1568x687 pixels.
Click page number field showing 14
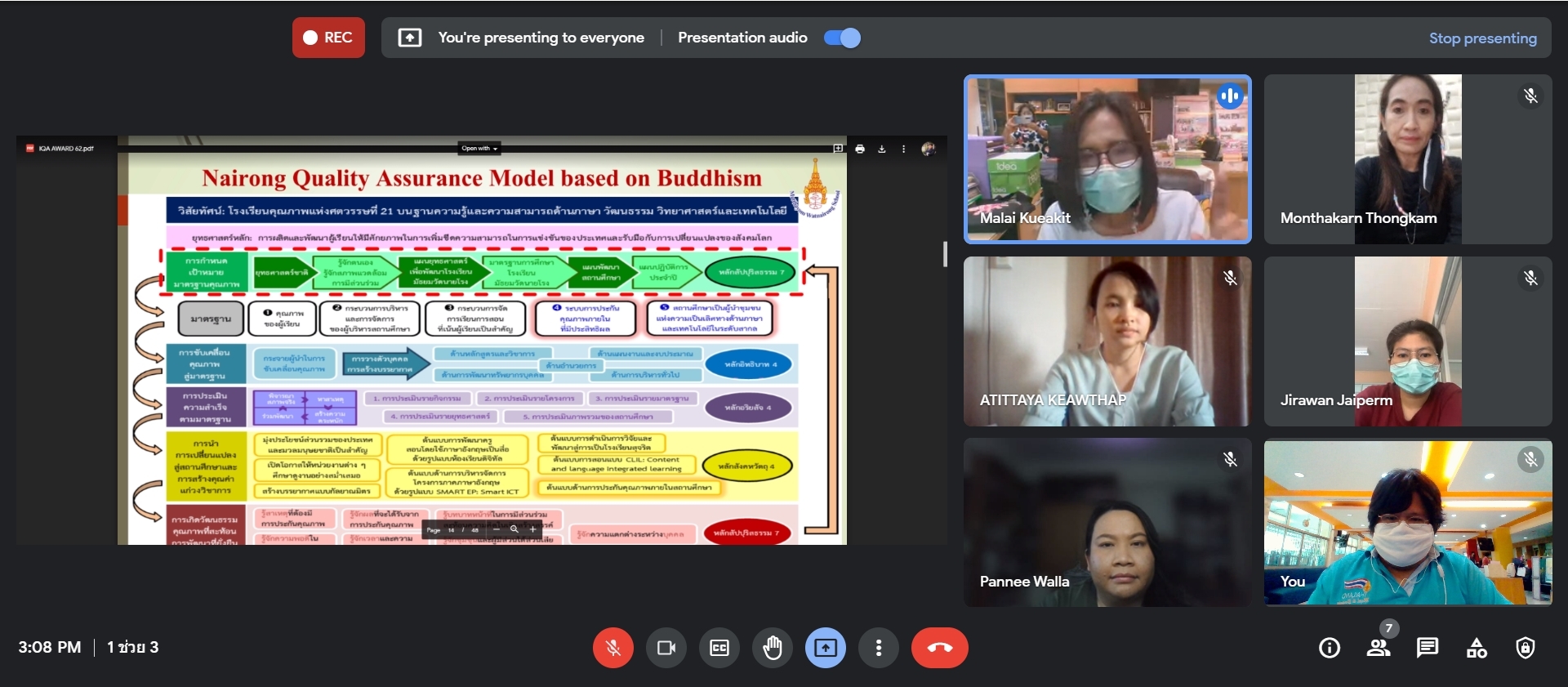(x=451, y=530)
